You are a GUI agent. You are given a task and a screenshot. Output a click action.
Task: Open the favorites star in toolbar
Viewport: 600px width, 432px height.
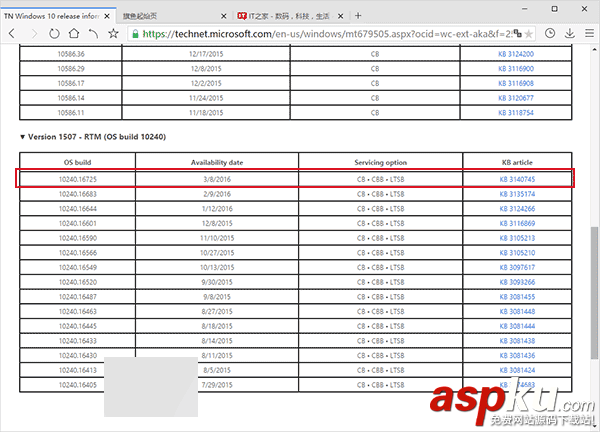pyautogui.click(x=113, y=34)
